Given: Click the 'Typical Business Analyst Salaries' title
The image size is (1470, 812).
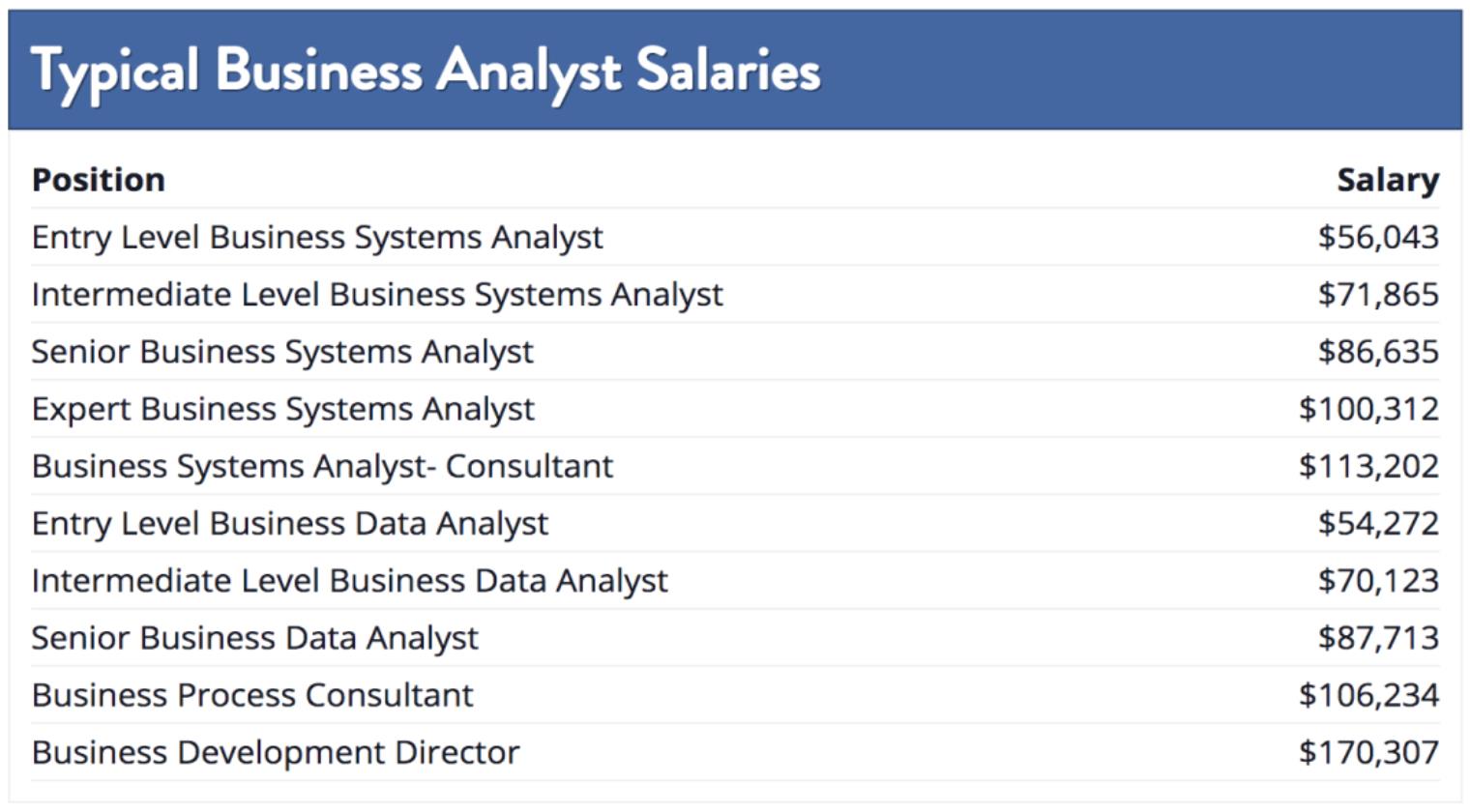Looking at the screenshot, I should point(426,72).
